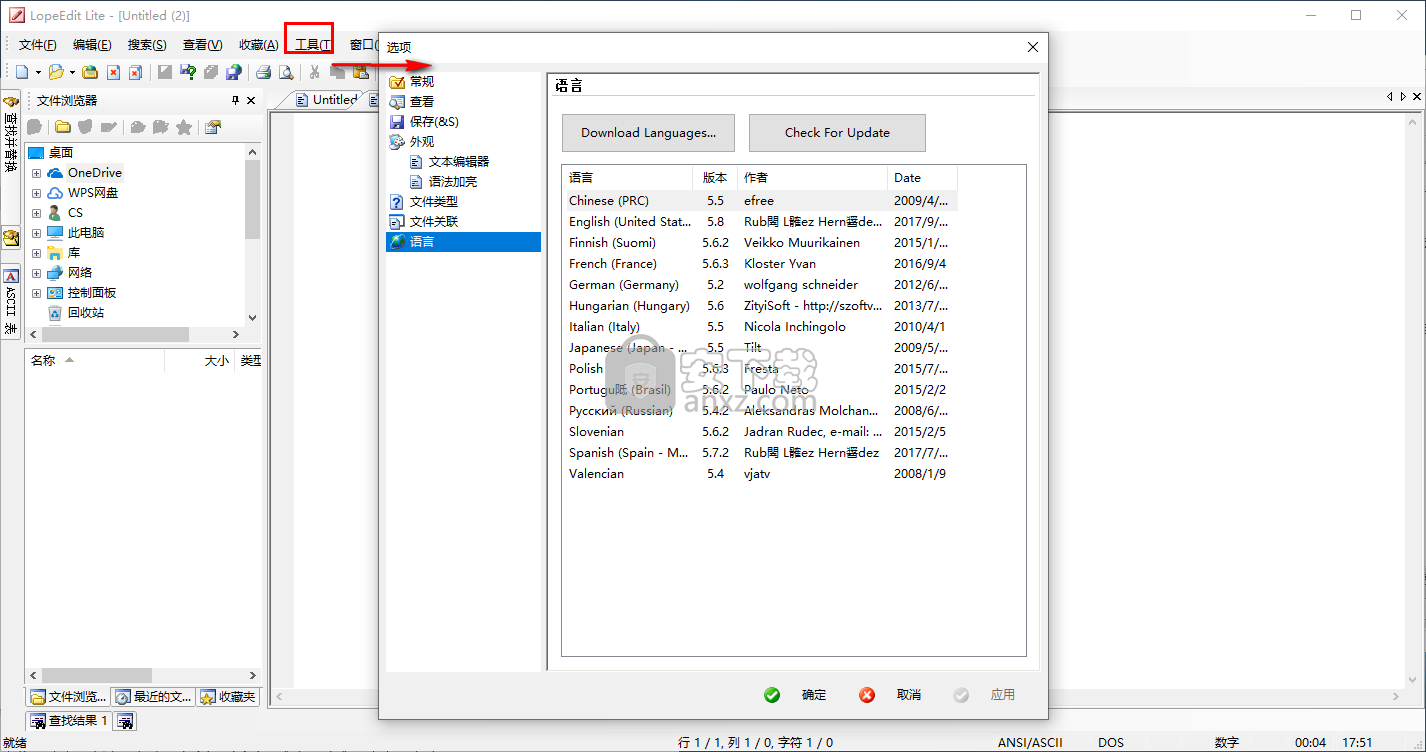Click the toolbox icon on left sidebar
The image size is (1426, 752).
point(11,238)
